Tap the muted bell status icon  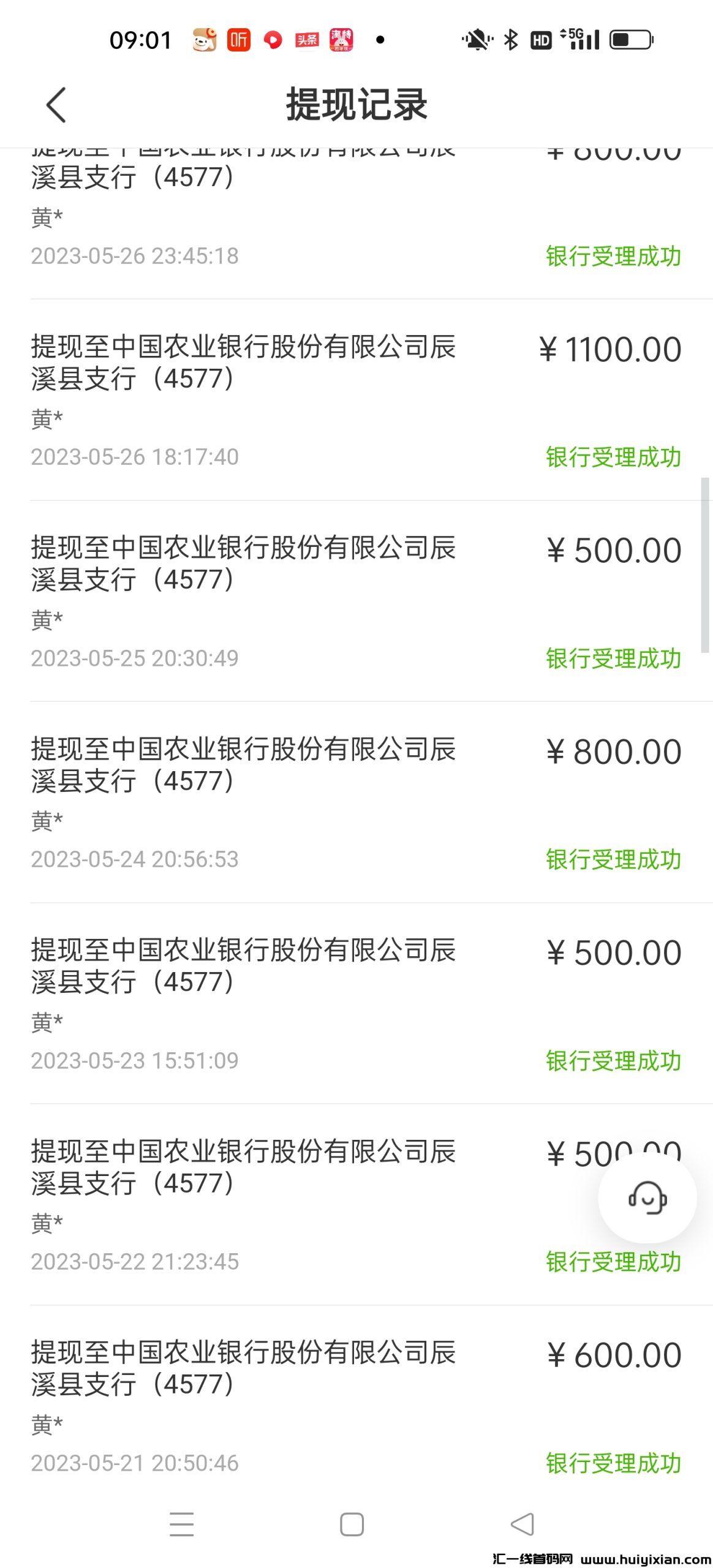tap(477, 40)
